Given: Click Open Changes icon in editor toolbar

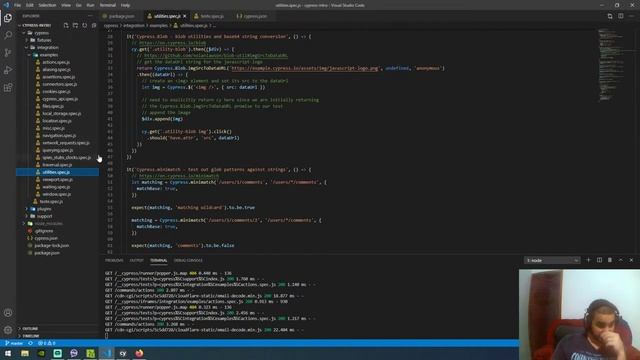Looking at the screenshot, I should (610, 16).
